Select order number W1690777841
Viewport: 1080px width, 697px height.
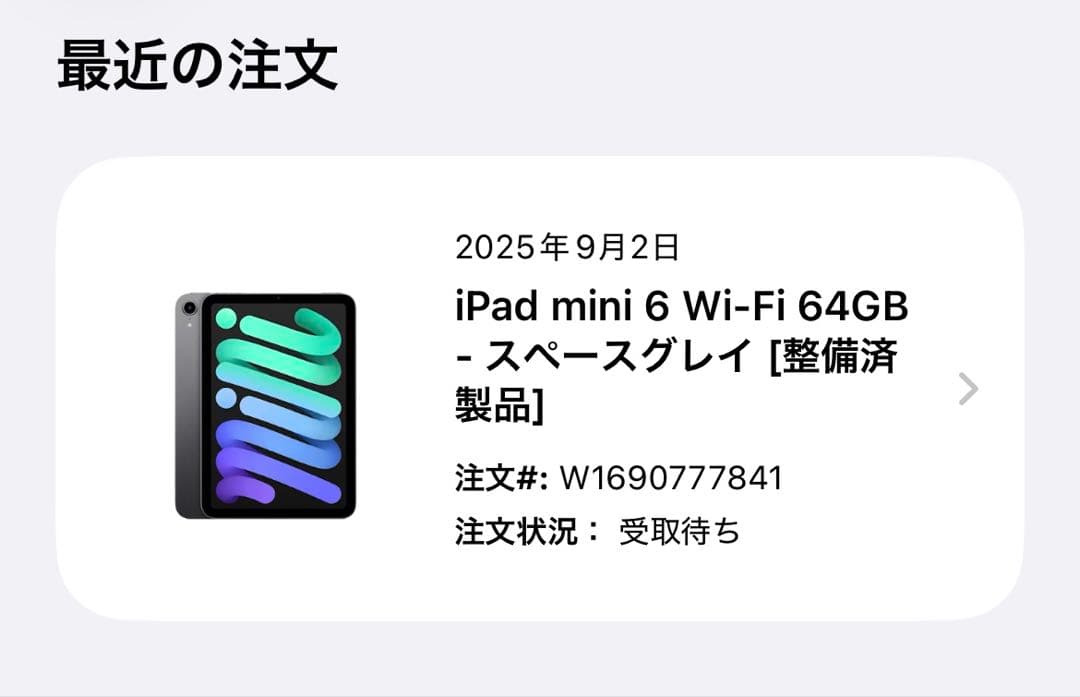click(x=671, y=478)
